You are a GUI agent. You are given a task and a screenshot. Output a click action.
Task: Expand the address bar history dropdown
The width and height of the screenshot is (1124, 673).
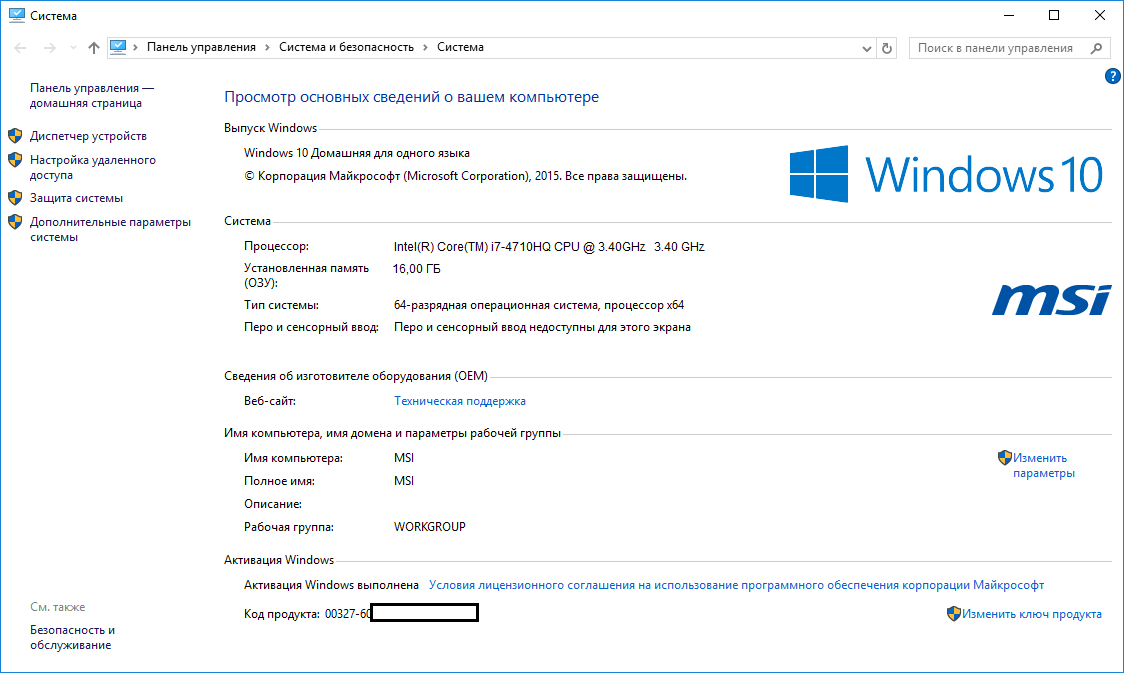point(867,48)
